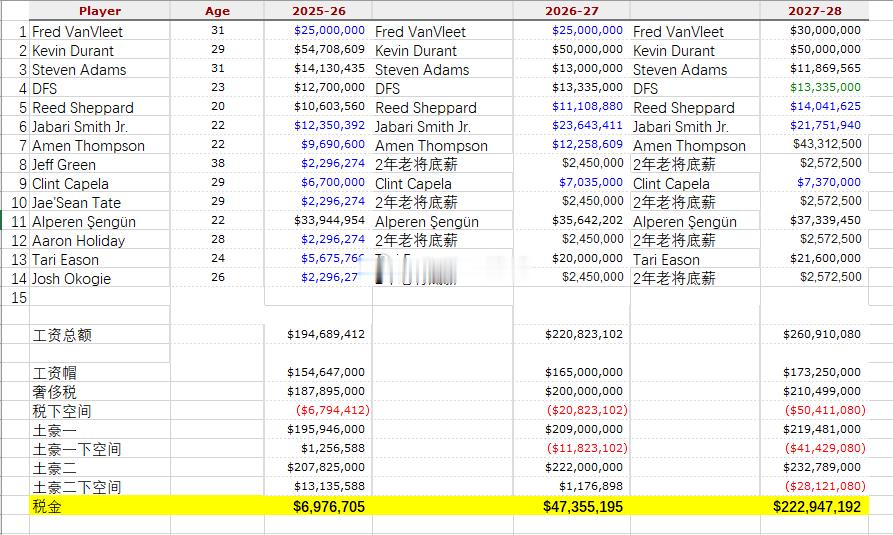Click the 2026-27 season header
This screenshot has width=893, height=535.
571,11
